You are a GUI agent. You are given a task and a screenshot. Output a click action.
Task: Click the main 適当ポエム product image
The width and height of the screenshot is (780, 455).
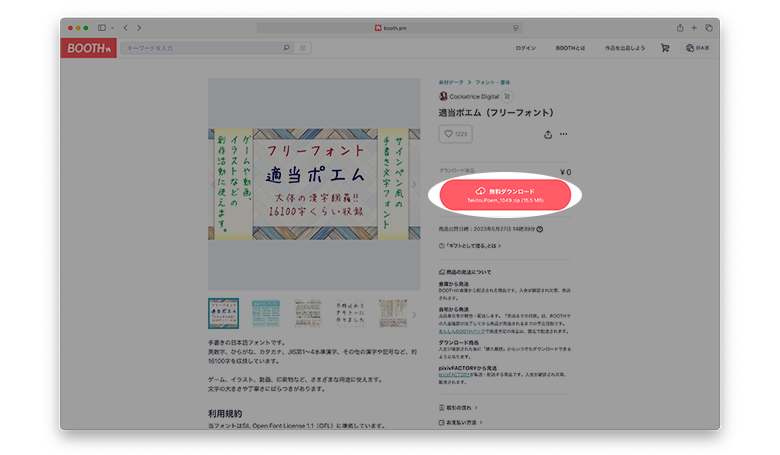(314, 184)
